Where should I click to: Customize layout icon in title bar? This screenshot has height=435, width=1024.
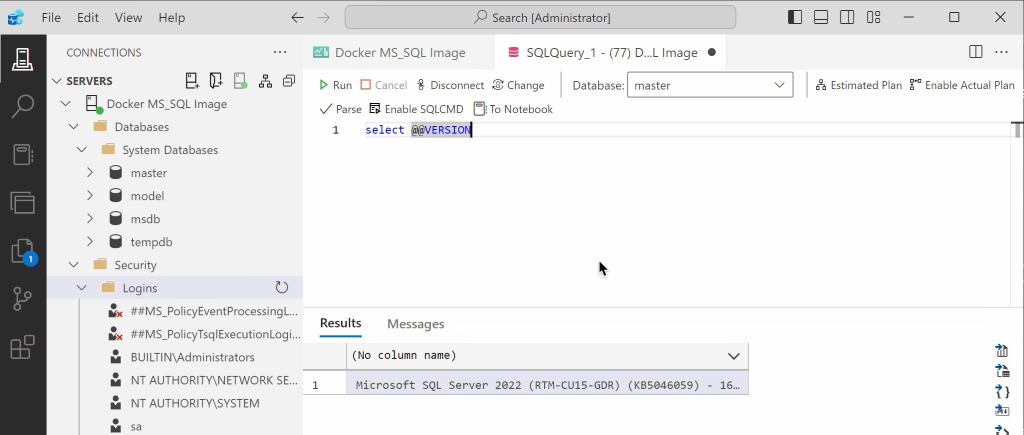coord(874,18)
